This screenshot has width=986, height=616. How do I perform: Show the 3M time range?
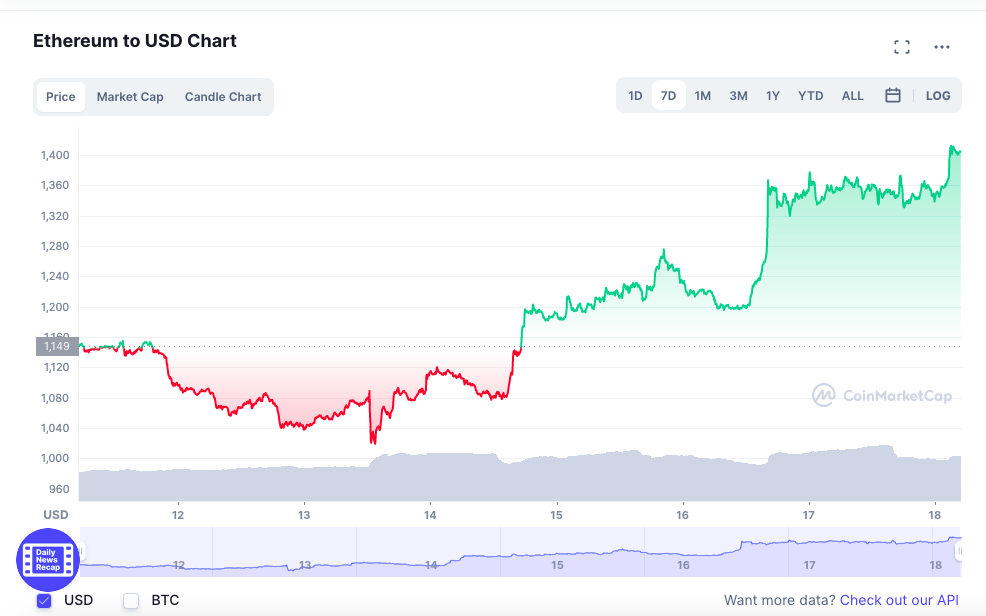738,96
